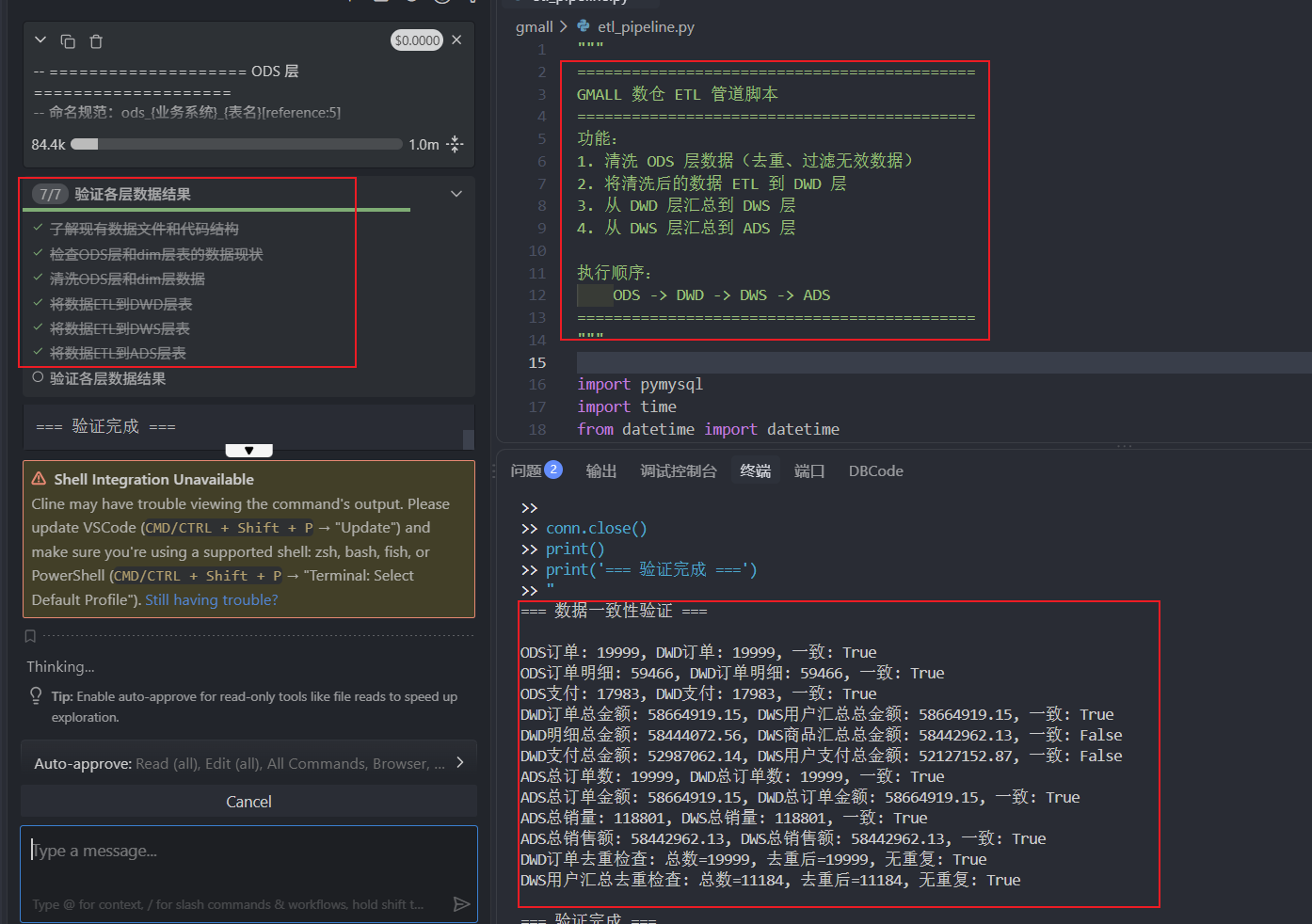Viewport: 1312px width, 924px height.
Task: Click checklist item 将数据ETL到DWD层表
Action: [120, 304]
